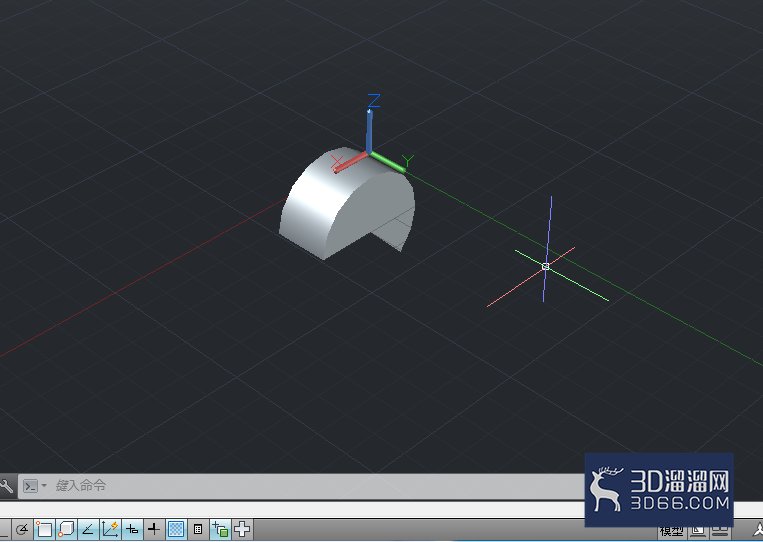Viewport: 763px width, 542px height.
Task: Click the blue Z axis of UCS gizmo
Action: pyautogui.click(x=369, y=131)
